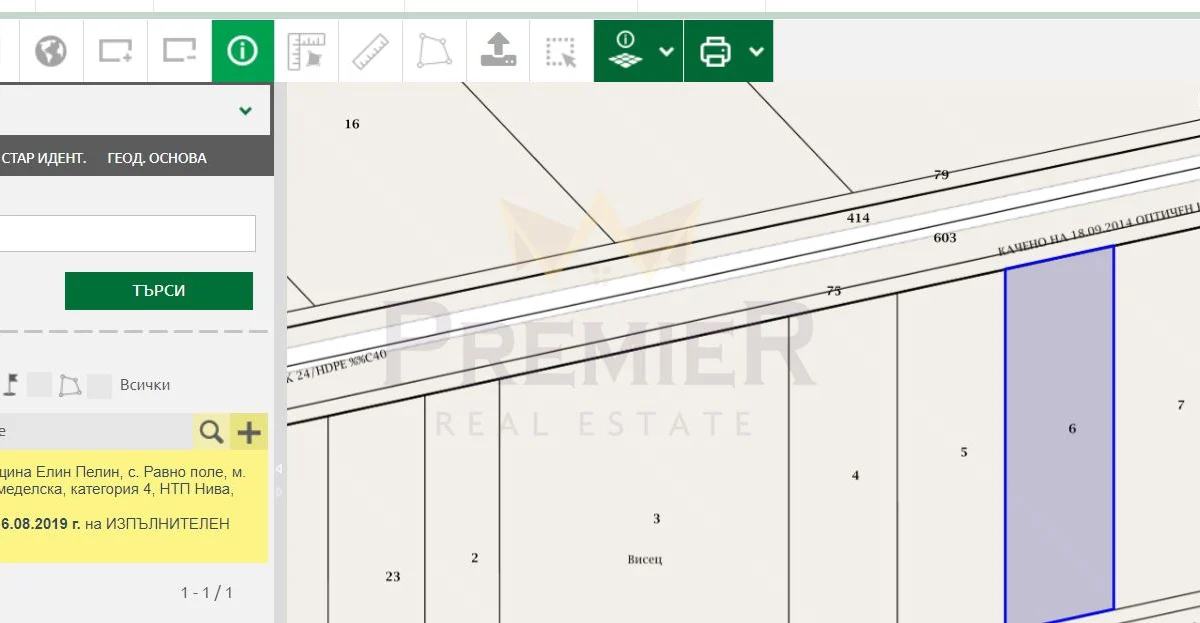Screen dimensions: 1200x623
Task: Select the zoom-out rectangle tool
Action: click(x=180, y=51)
